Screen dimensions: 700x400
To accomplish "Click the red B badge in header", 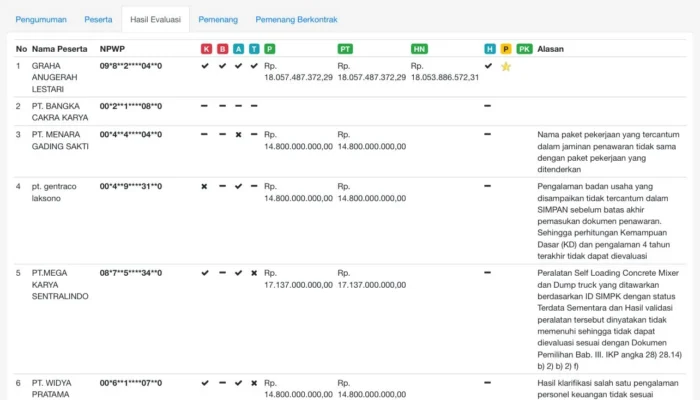I will point(222,49).
